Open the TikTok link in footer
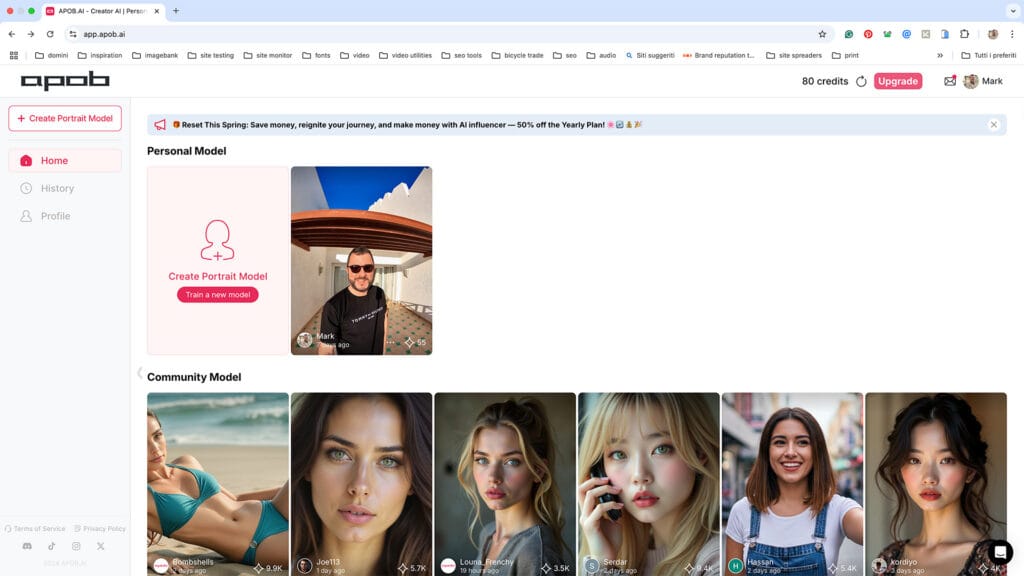The width and height of the screenshot is (1024, 576). (x=52, y=546)
